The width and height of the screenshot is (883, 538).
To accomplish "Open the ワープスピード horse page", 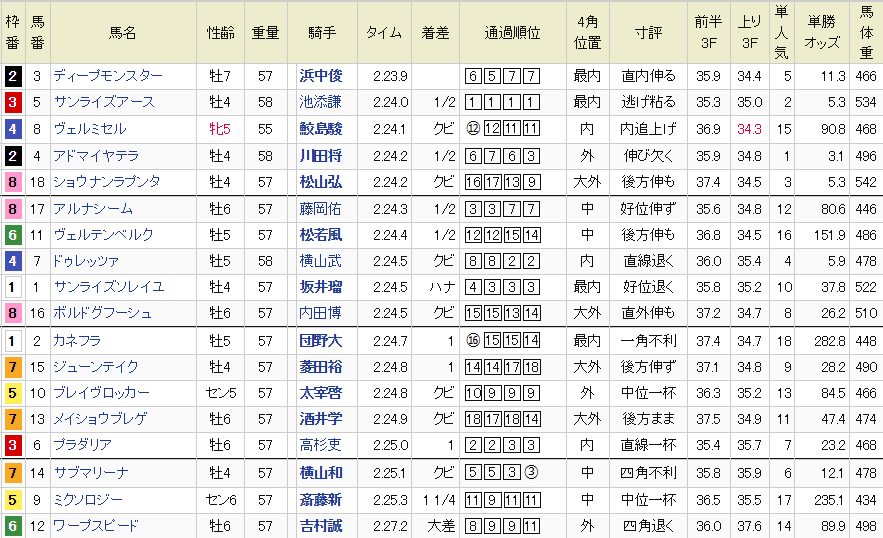I will tap(96, 526).
